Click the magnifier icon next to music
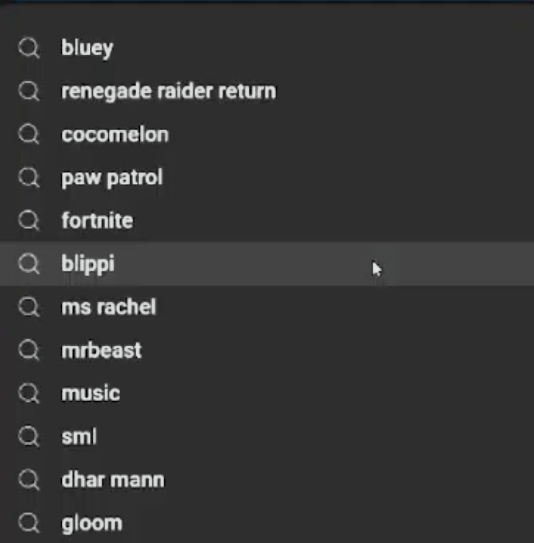The width and height of the screenshot is (534, 543). 29,393
